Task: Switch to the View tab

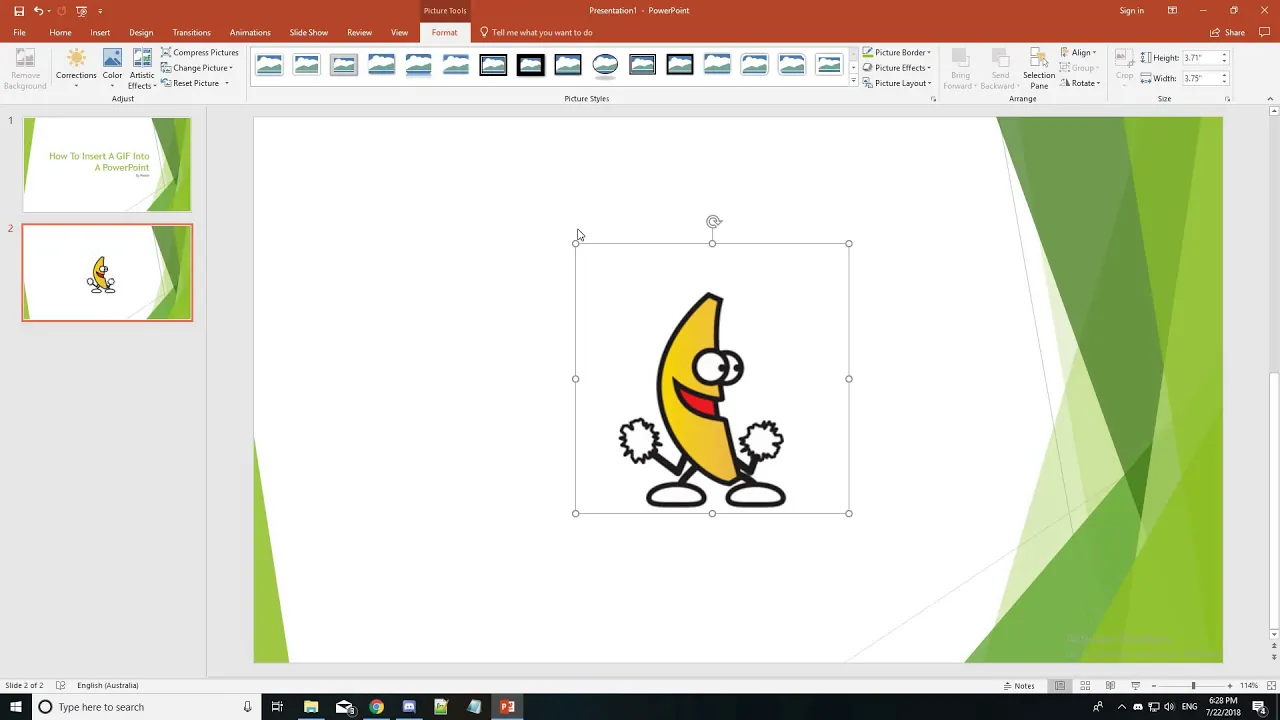Action: (399, 32)
